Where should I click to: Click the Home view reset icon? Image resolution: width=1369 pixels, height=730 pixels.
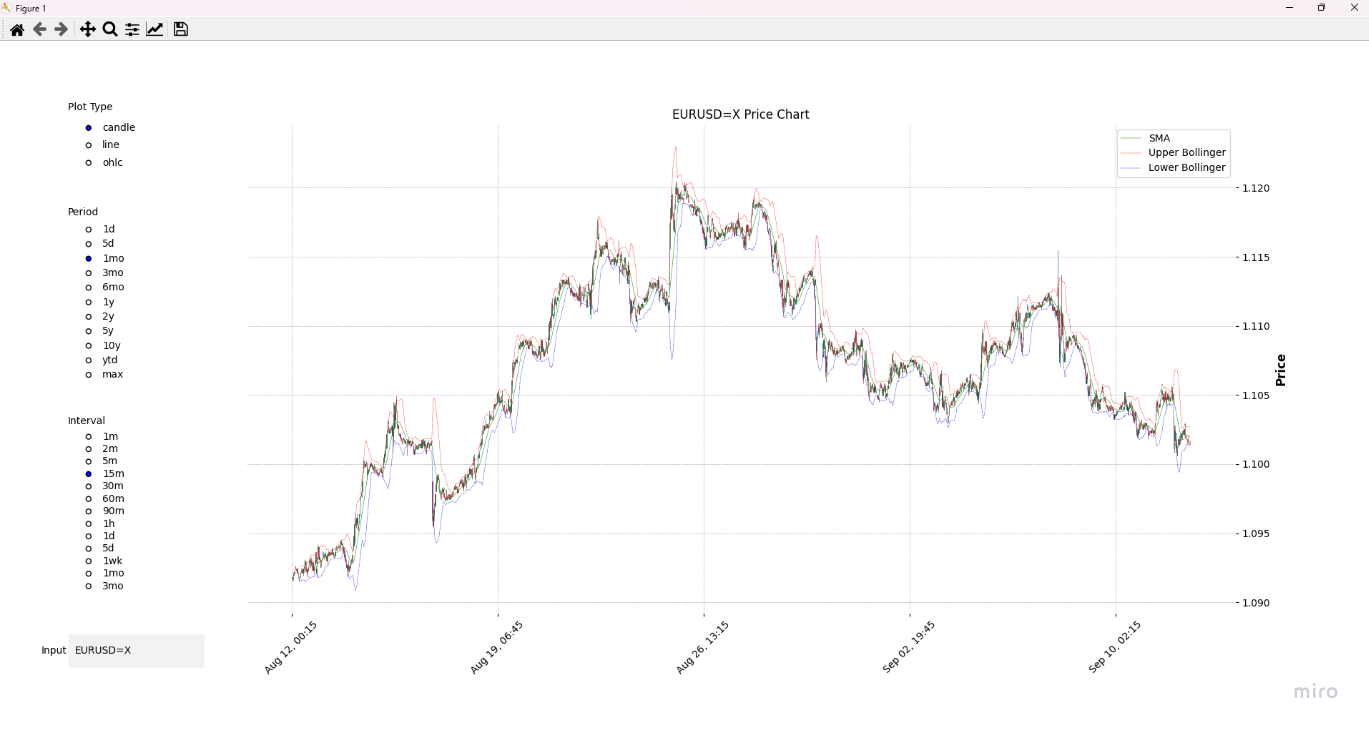pos(15,29)
